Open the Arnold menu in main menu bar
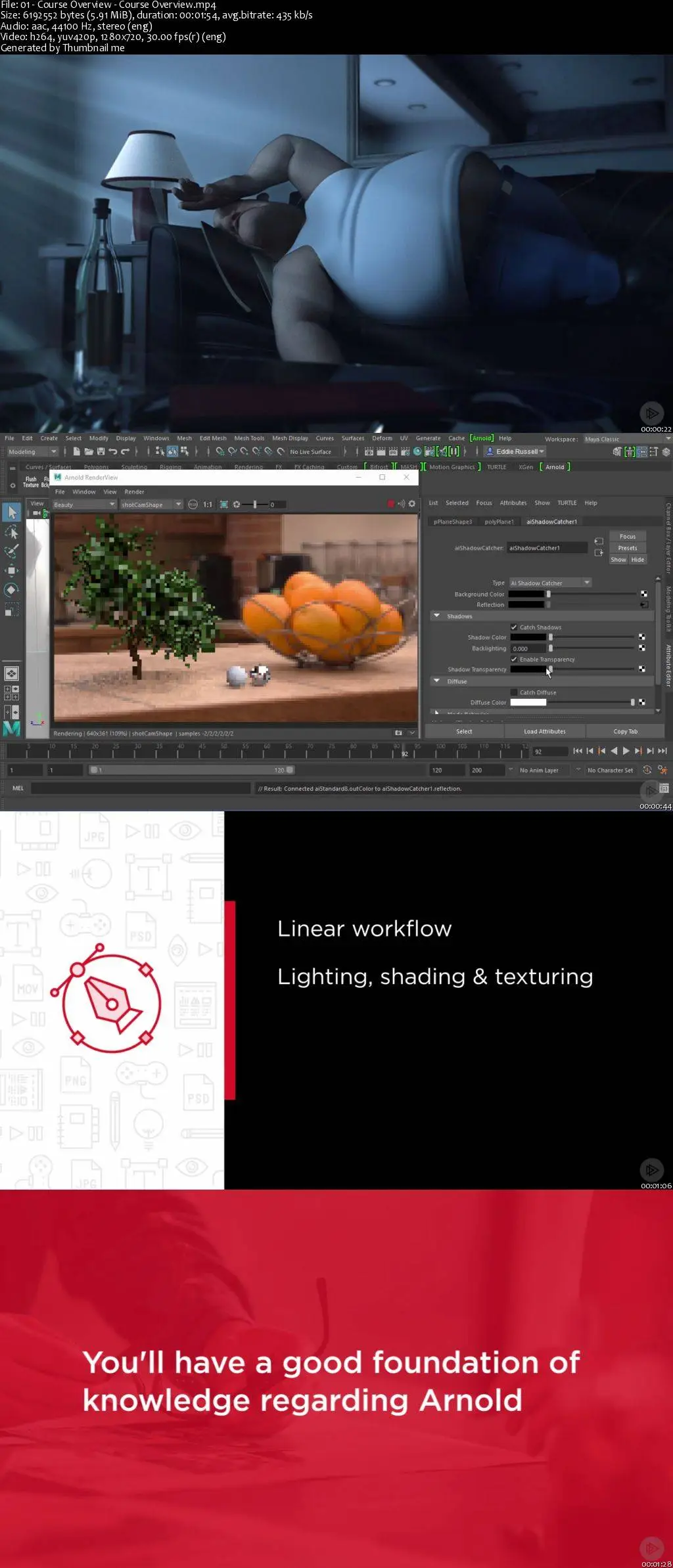Image resolution: width=673 pixels, height=1568 pixels. click(482, 438)
